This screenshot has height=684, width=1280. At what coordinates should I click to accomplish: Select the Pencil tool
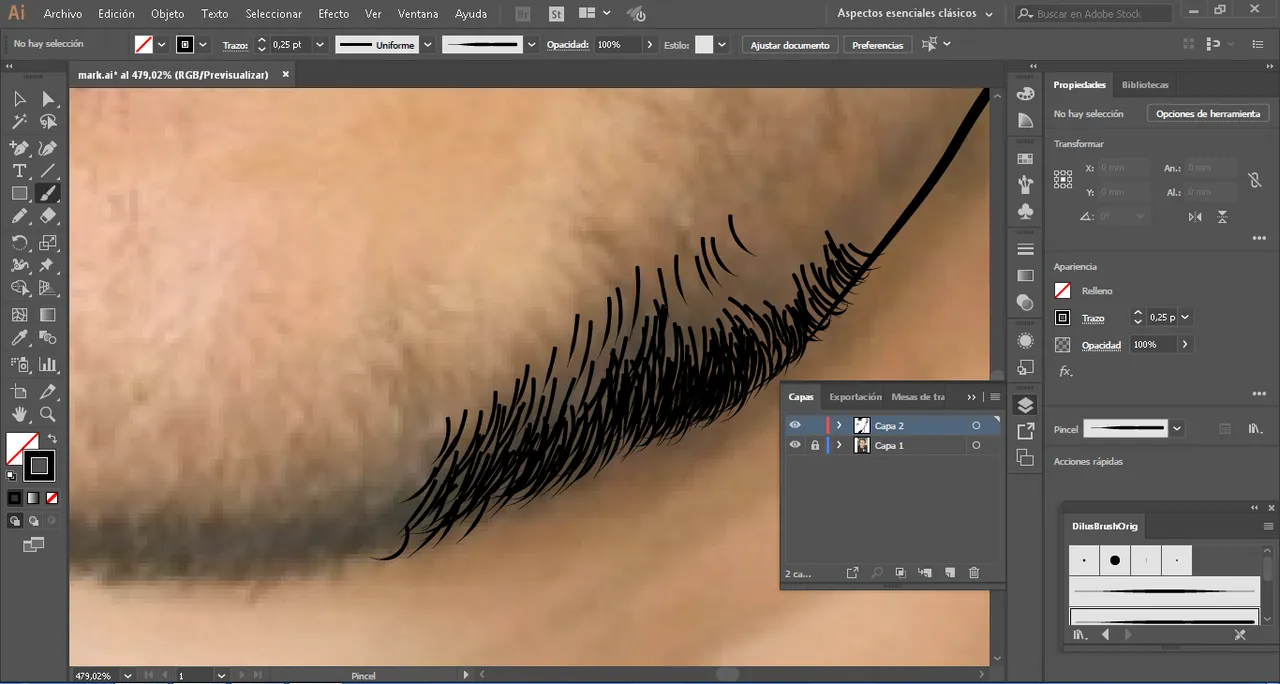coord(19,217)
